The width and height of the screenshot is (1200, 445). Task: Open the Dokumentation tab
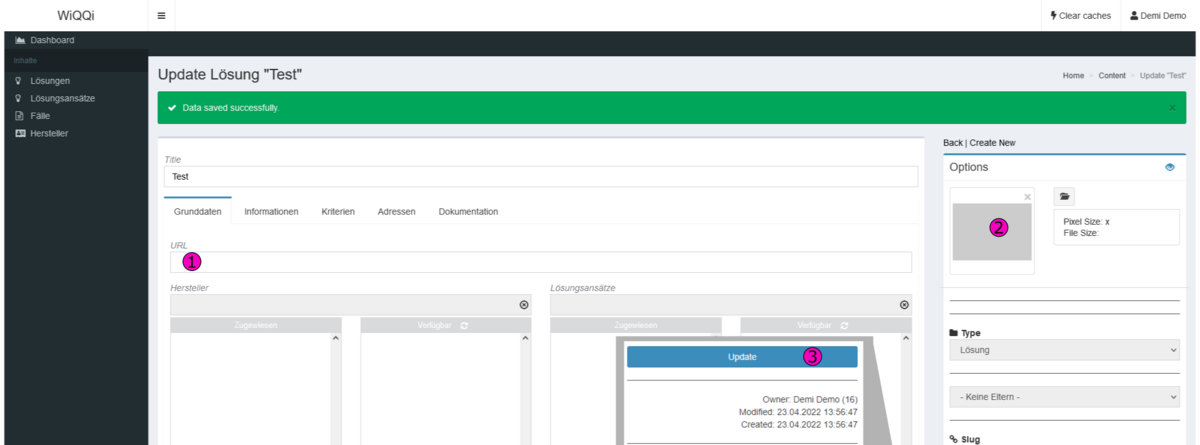[468, 212]
